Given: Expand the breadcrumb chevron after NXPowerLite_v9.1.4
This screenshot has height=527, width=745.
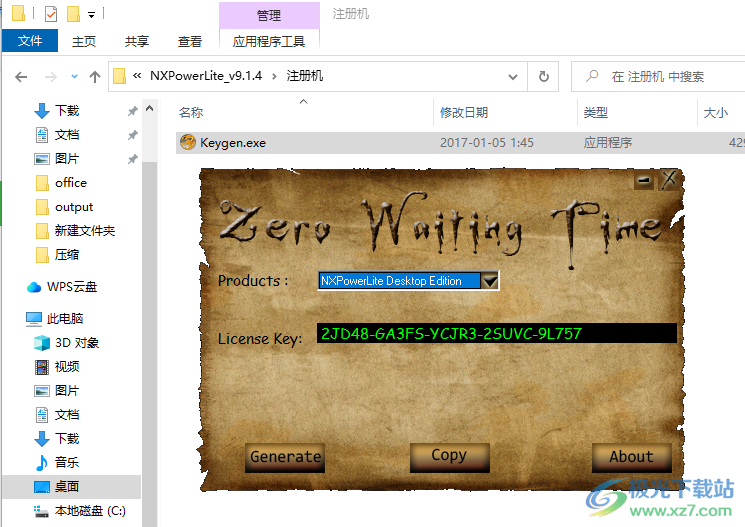Looking at the screenshot, I should coord(274,77).
